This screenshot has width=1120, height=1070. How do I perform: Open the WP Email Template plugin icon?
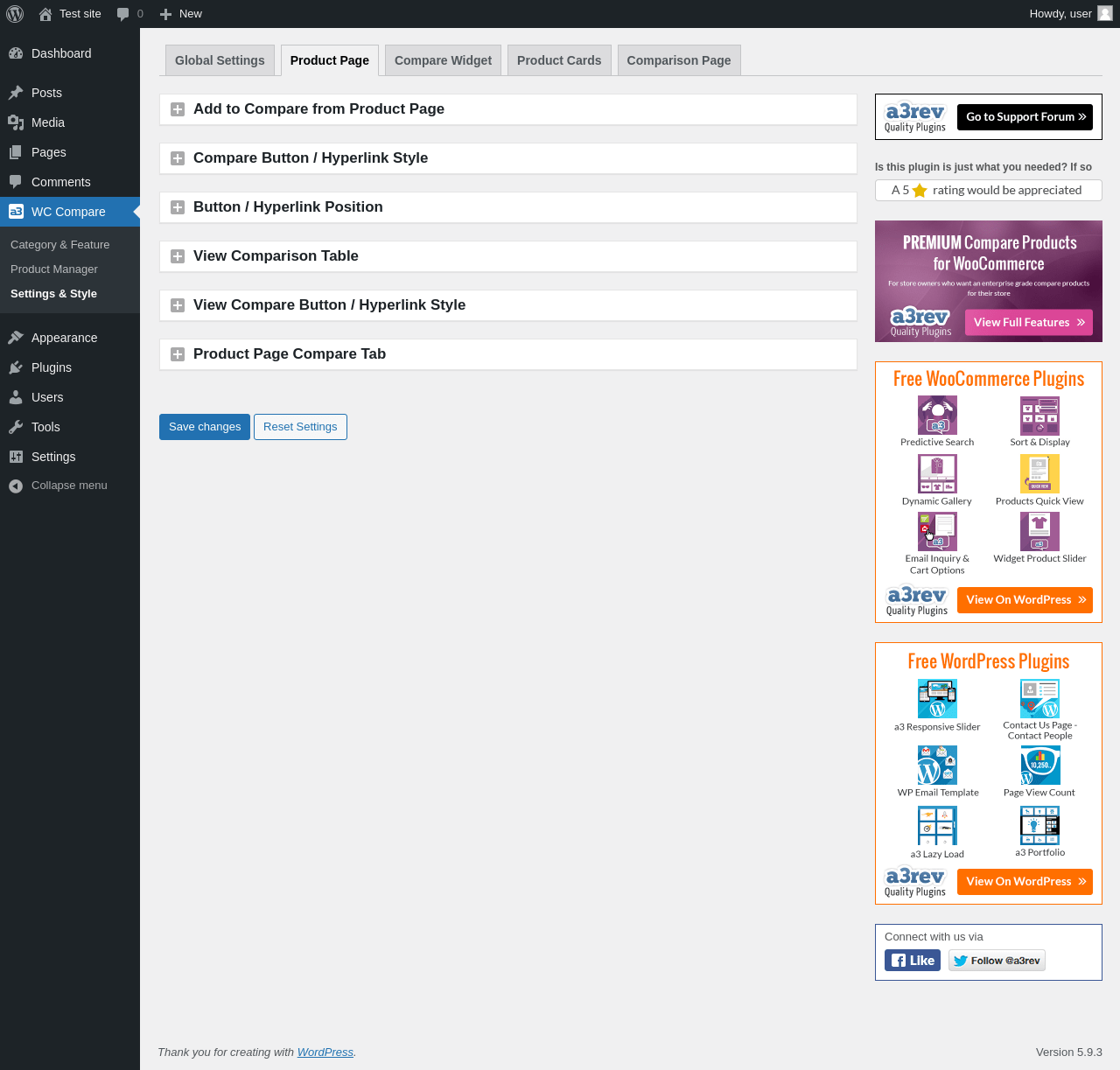(x=937, y=766)
